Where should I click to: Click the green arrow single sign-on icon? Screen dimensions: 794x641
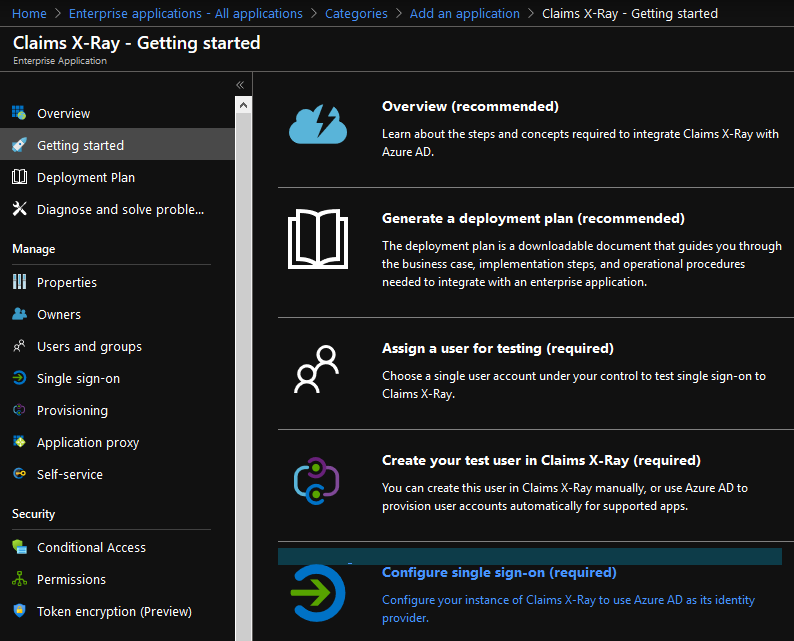(317, 594)
